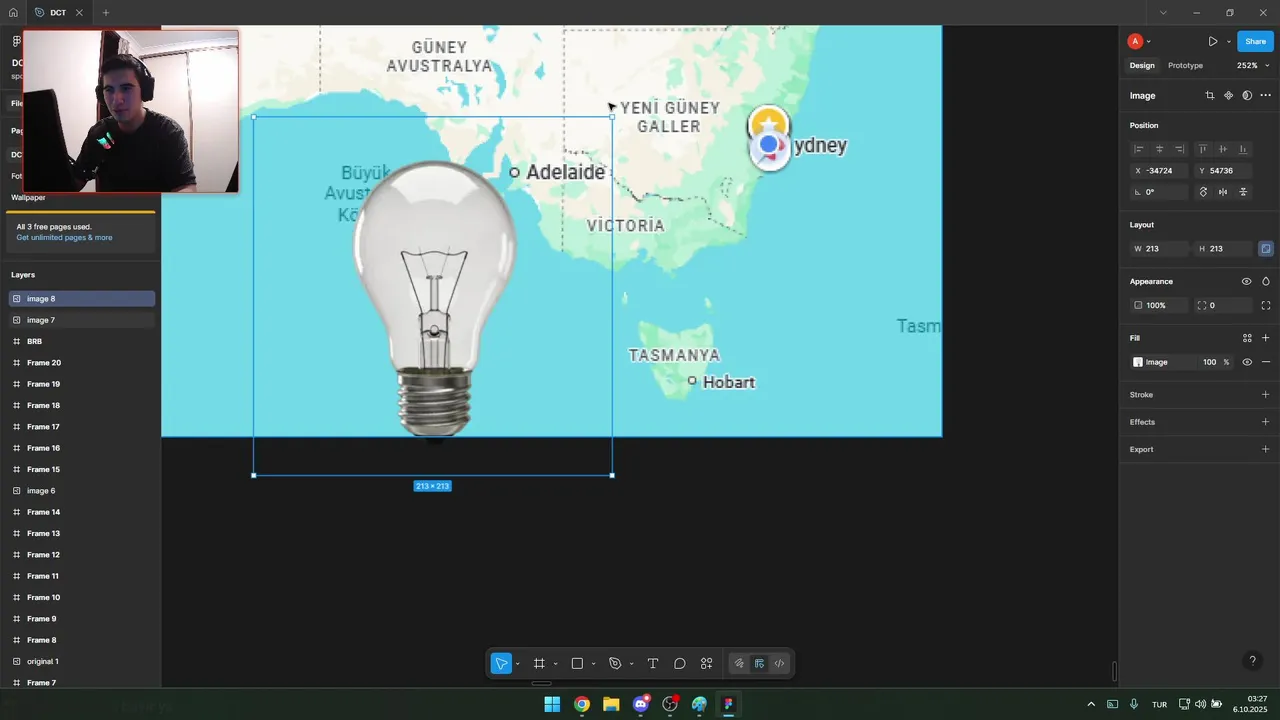Align selection to the top

[x=1203, y=149]
